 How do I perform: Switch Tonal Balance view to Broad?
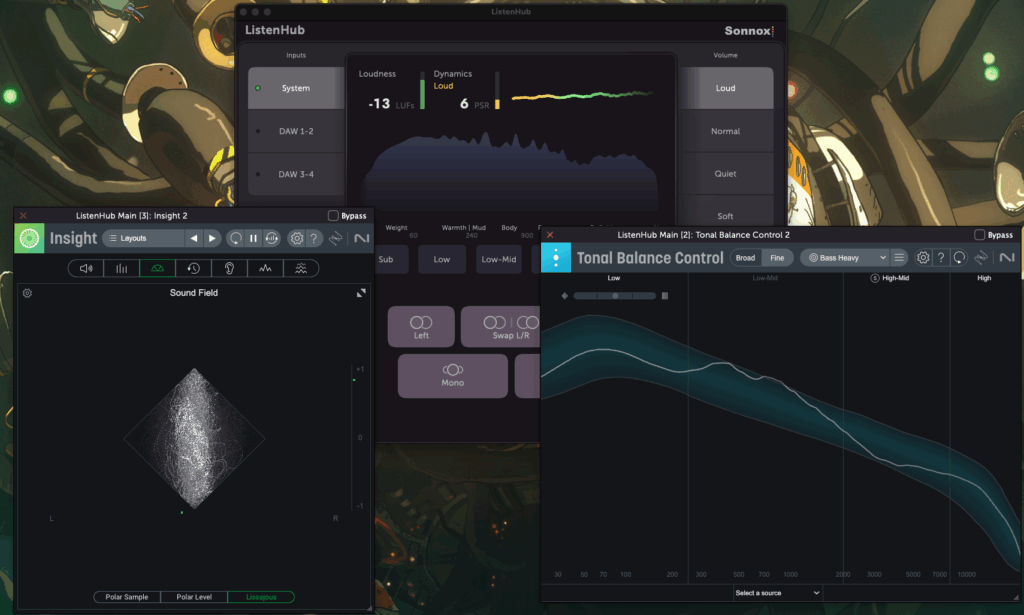coord(745,258)
